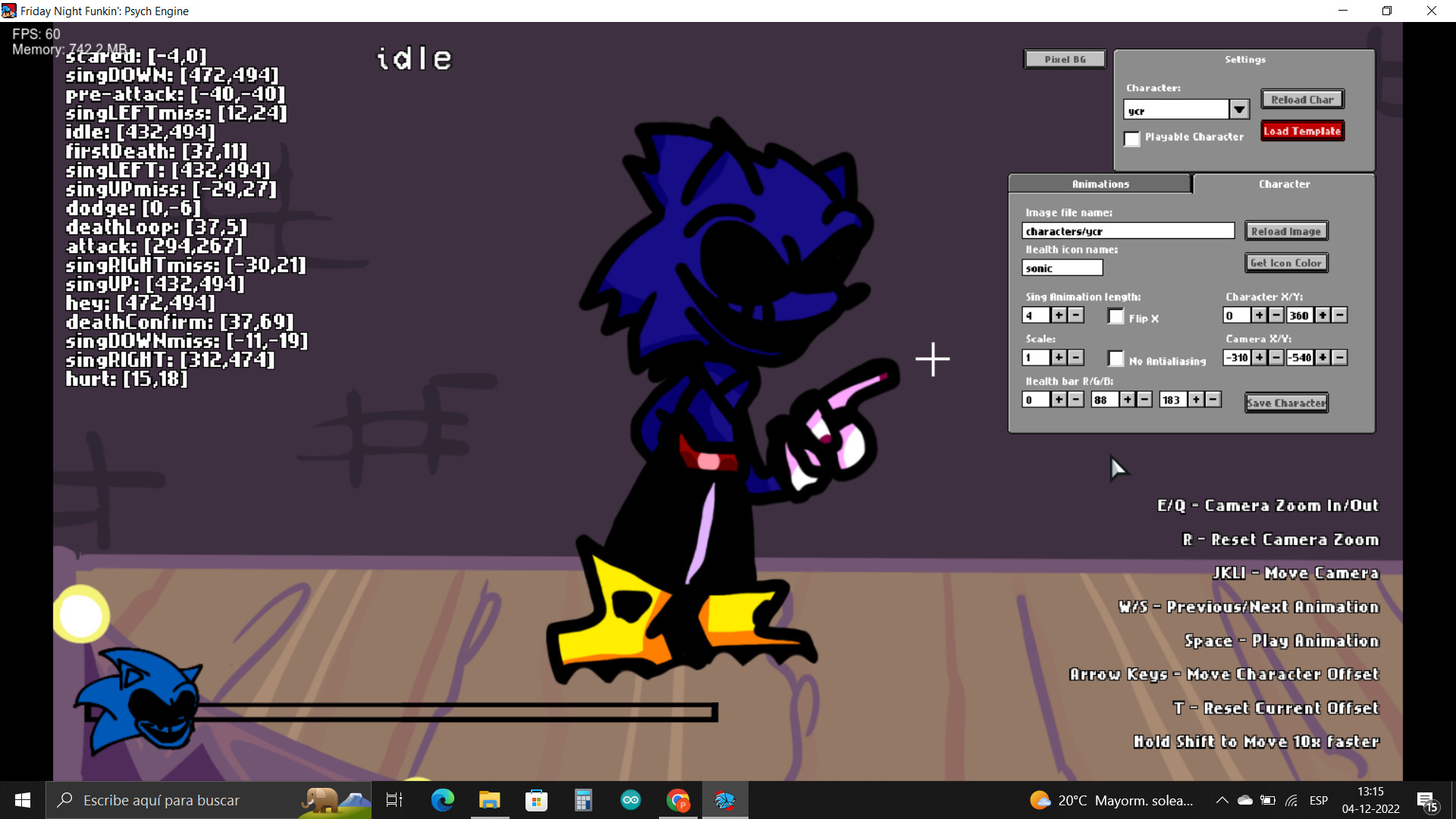Open the Wi-Fi network tray icon
The image size is (1456, 819).
1291,800
